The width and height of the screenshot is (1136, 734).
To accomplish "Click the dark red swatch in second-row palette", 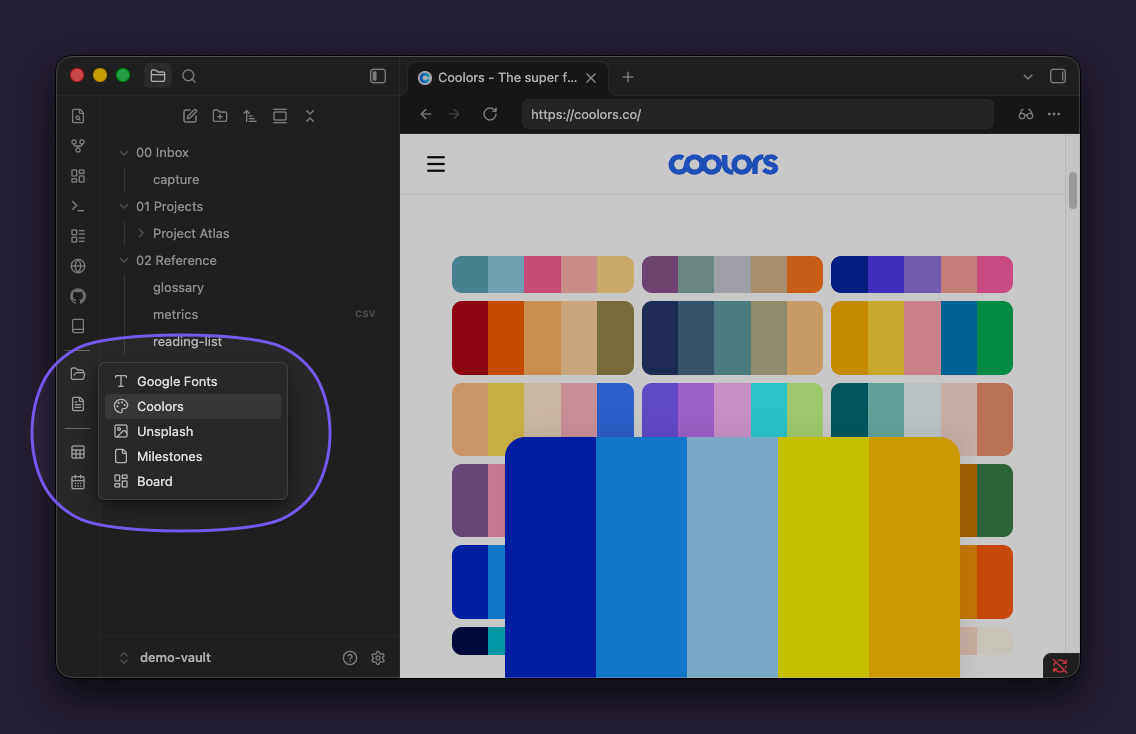I will coord(470,338).
